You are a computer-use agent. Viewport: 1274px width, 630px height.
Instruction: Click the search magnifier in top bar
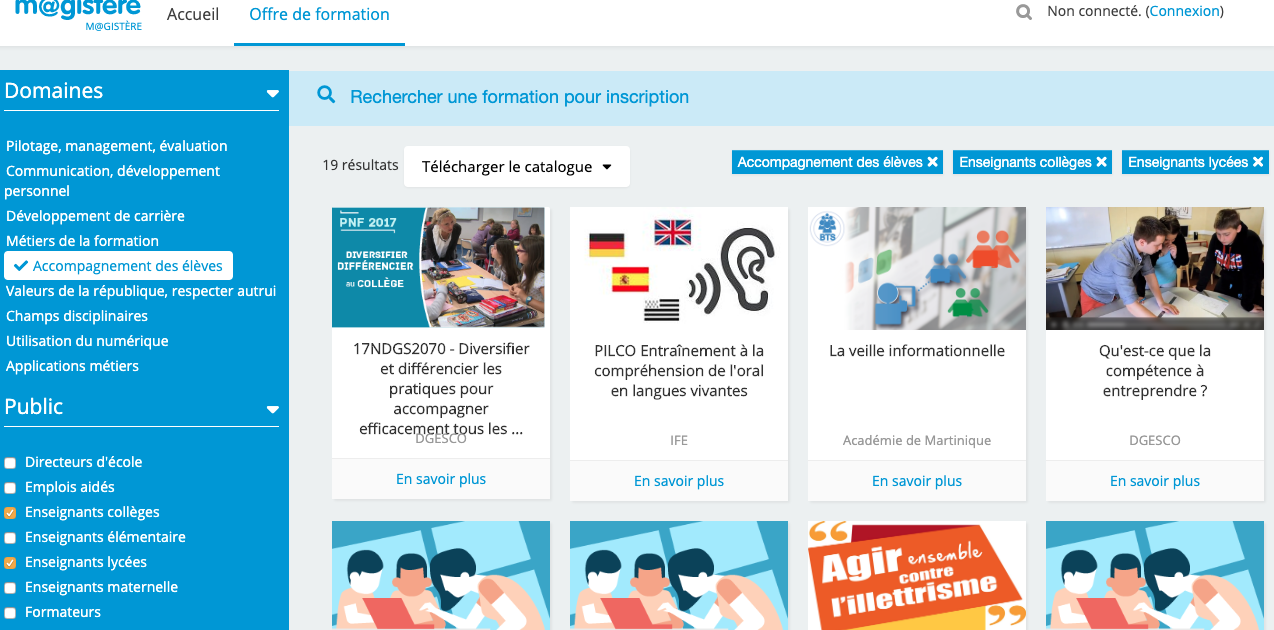pos(1024,13)
